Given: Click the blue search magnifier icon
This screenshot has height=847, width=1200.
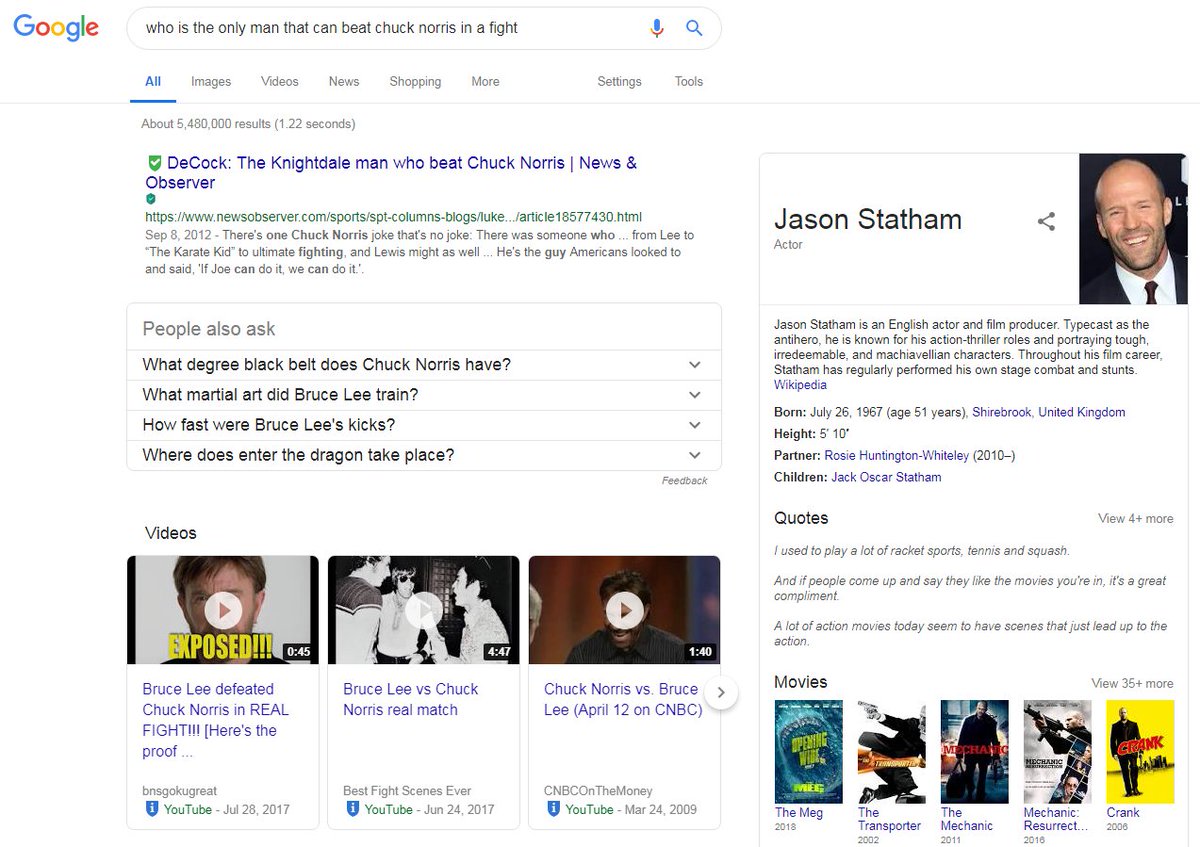Looking at the screenshot, I should pos(694,28).
